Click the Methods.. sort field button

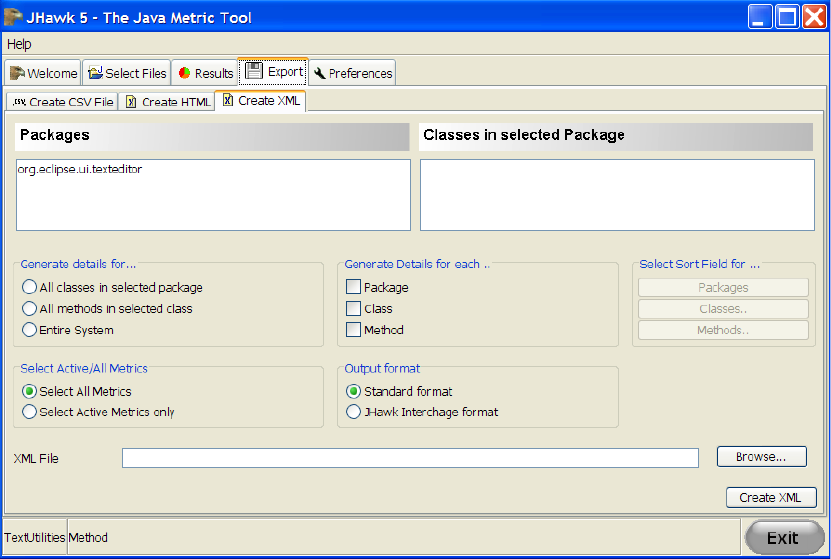pos(723,330)
